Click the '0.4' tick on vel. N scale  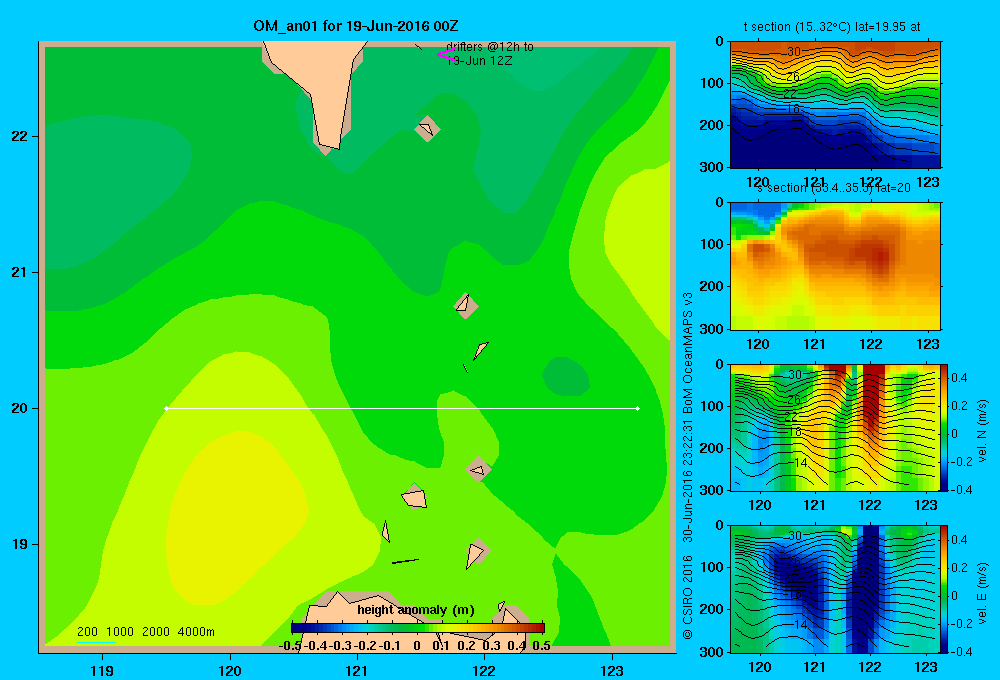click(959, 378)
